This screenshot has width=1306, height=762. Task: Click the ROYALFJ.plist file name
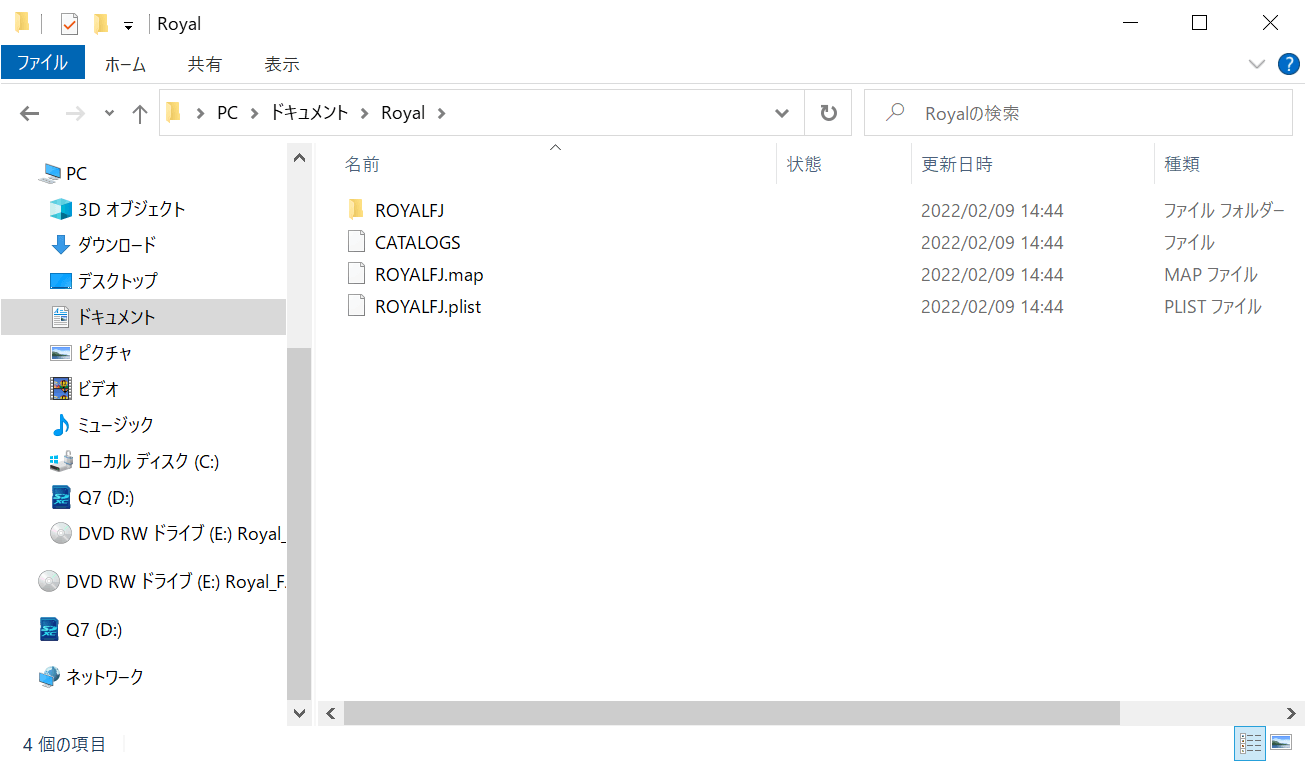pos(428,306)
